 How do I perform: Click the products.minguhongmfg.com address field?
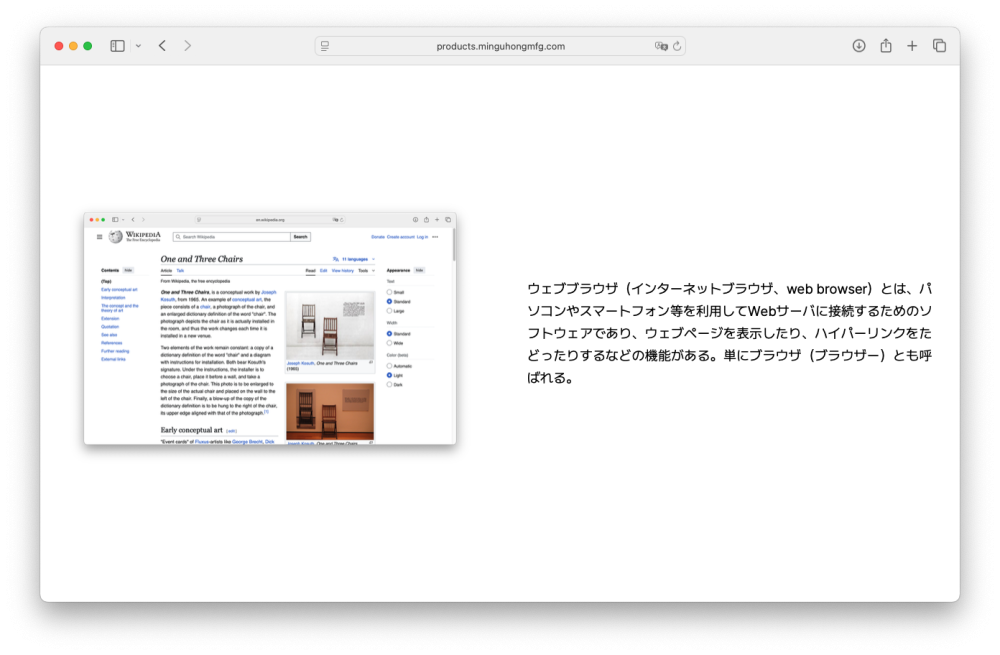[501, 46]
